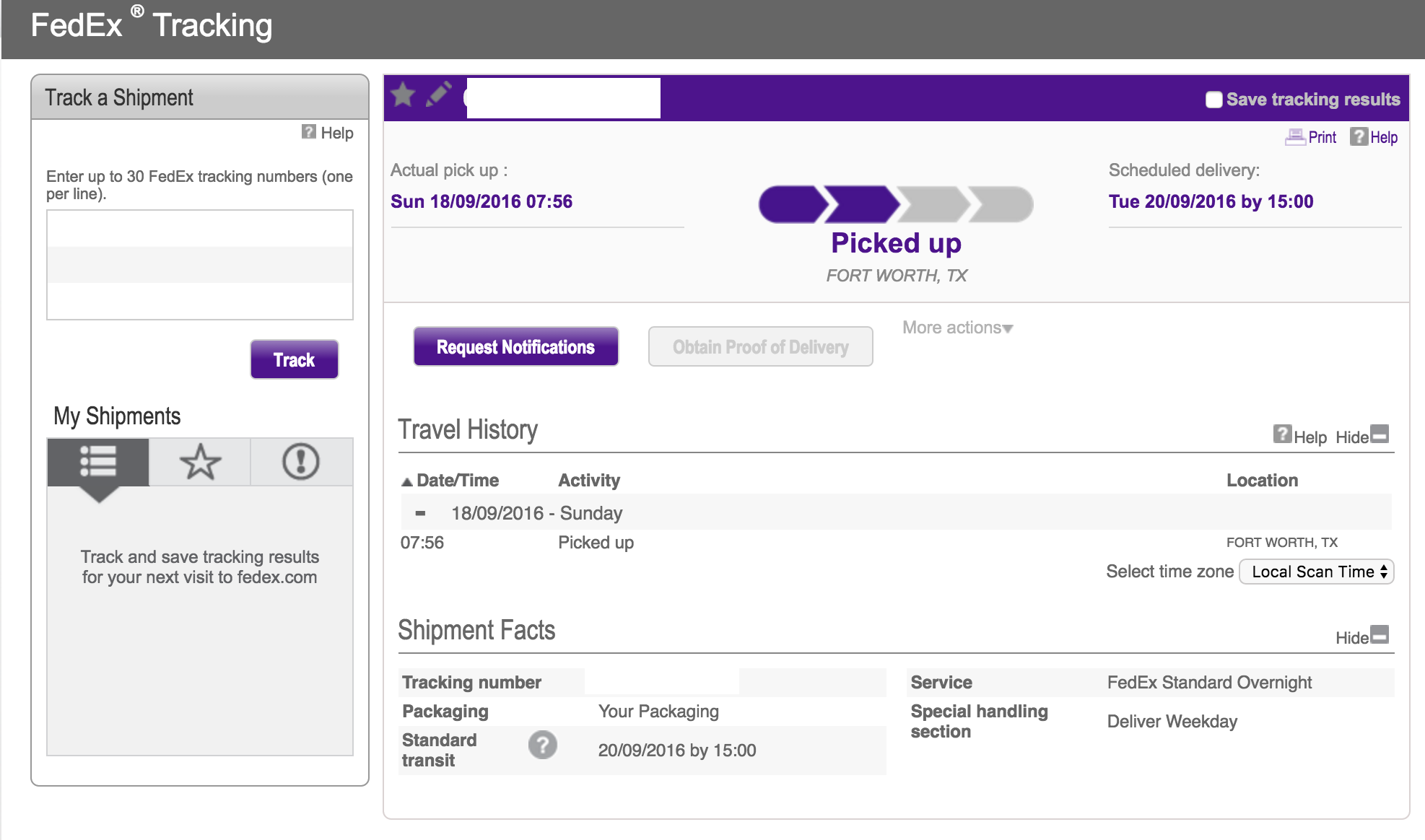Click Request Notifications button
The width and height of the screenshot is (1425, 840).
click(515, 347)
